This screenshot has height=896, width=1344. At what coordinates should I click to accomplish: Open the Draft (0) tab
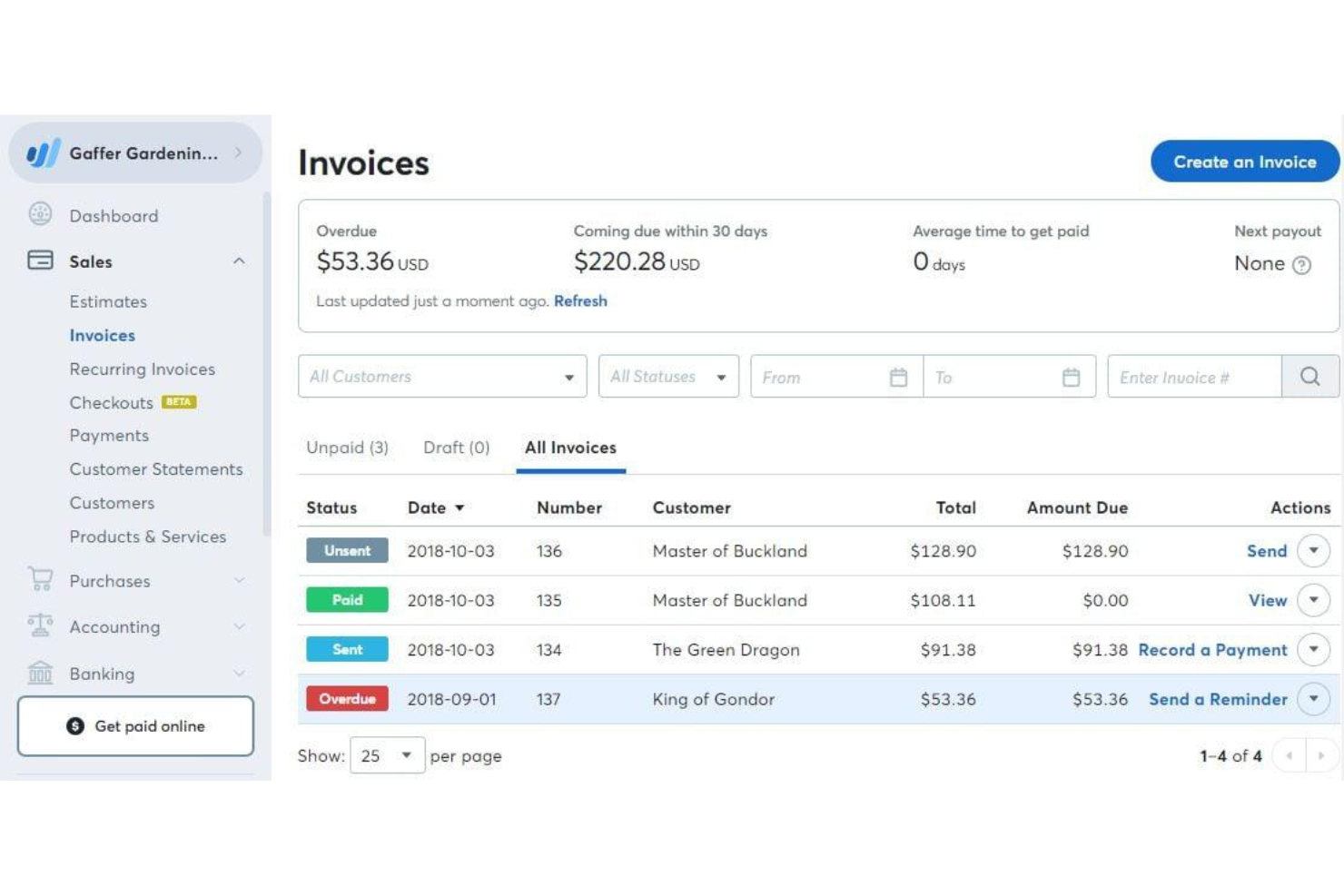click(x=456, y=447)
